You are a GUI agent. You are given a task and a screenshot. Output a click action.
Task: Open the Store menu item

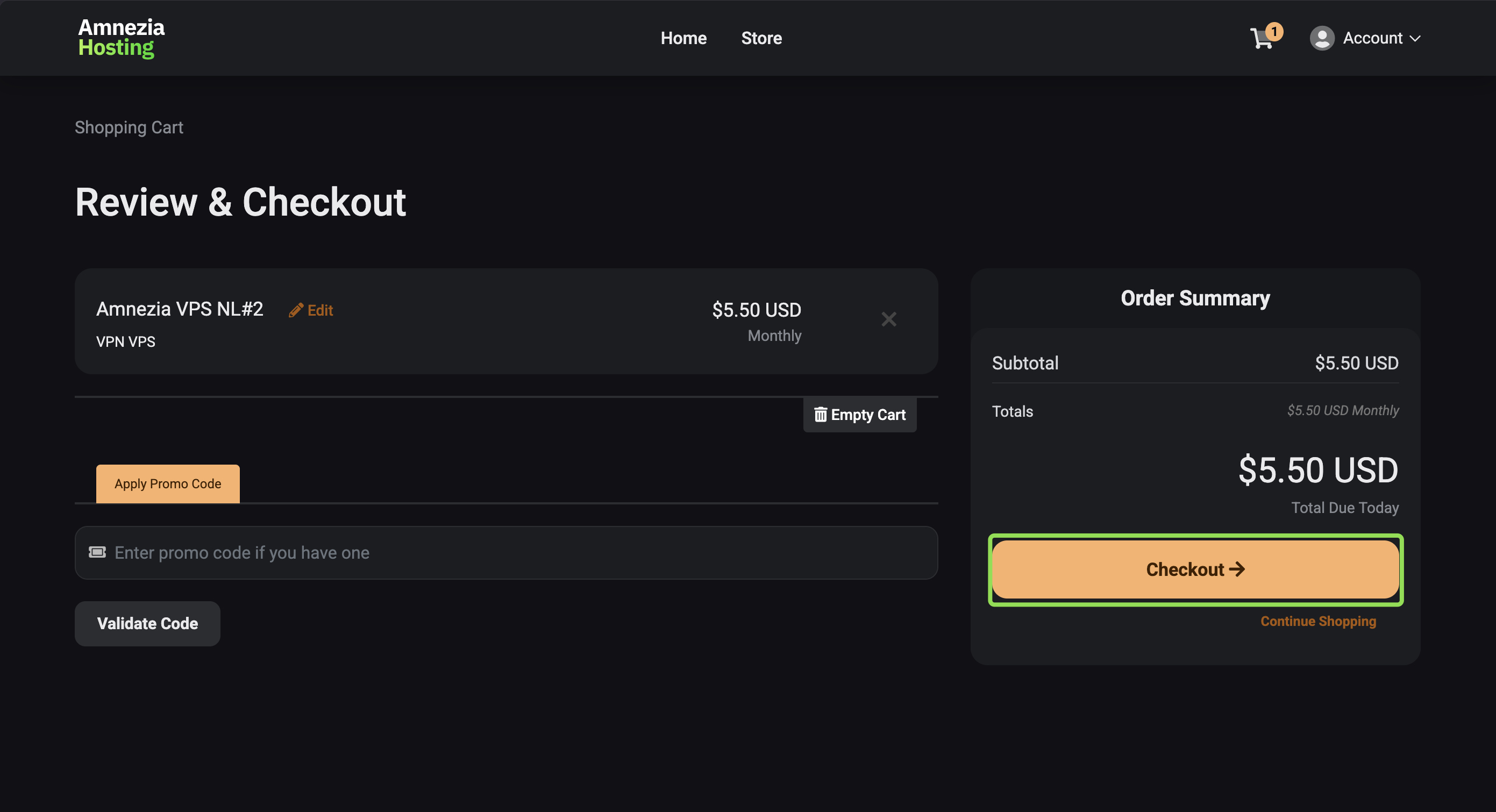761,38
